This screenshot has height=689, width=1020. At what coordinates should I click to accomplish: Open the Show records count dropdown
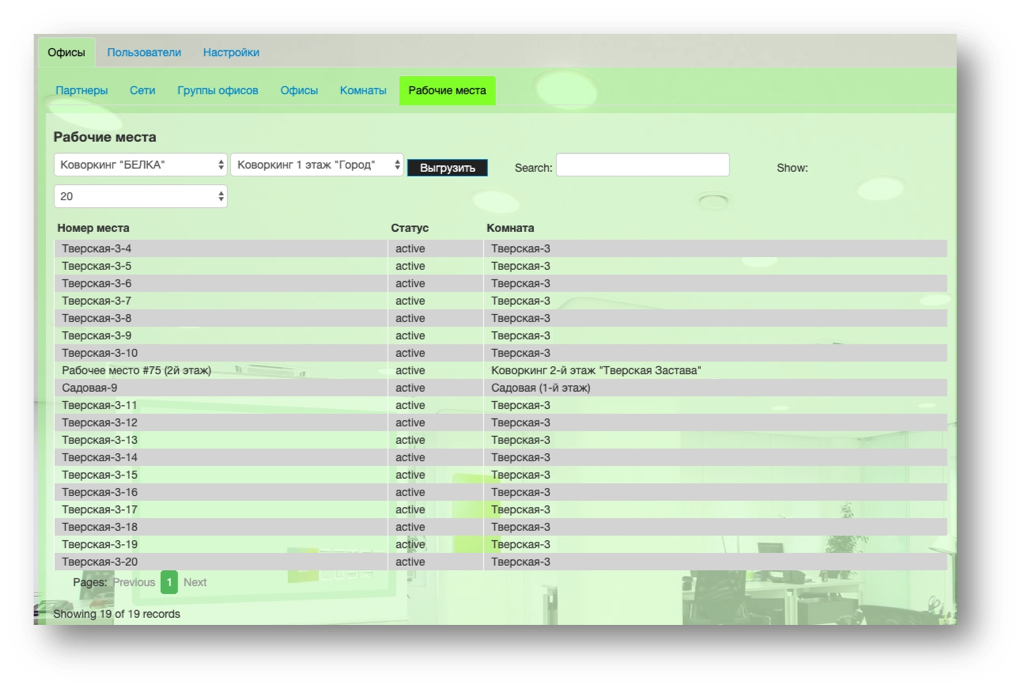[x=140, y=196]
